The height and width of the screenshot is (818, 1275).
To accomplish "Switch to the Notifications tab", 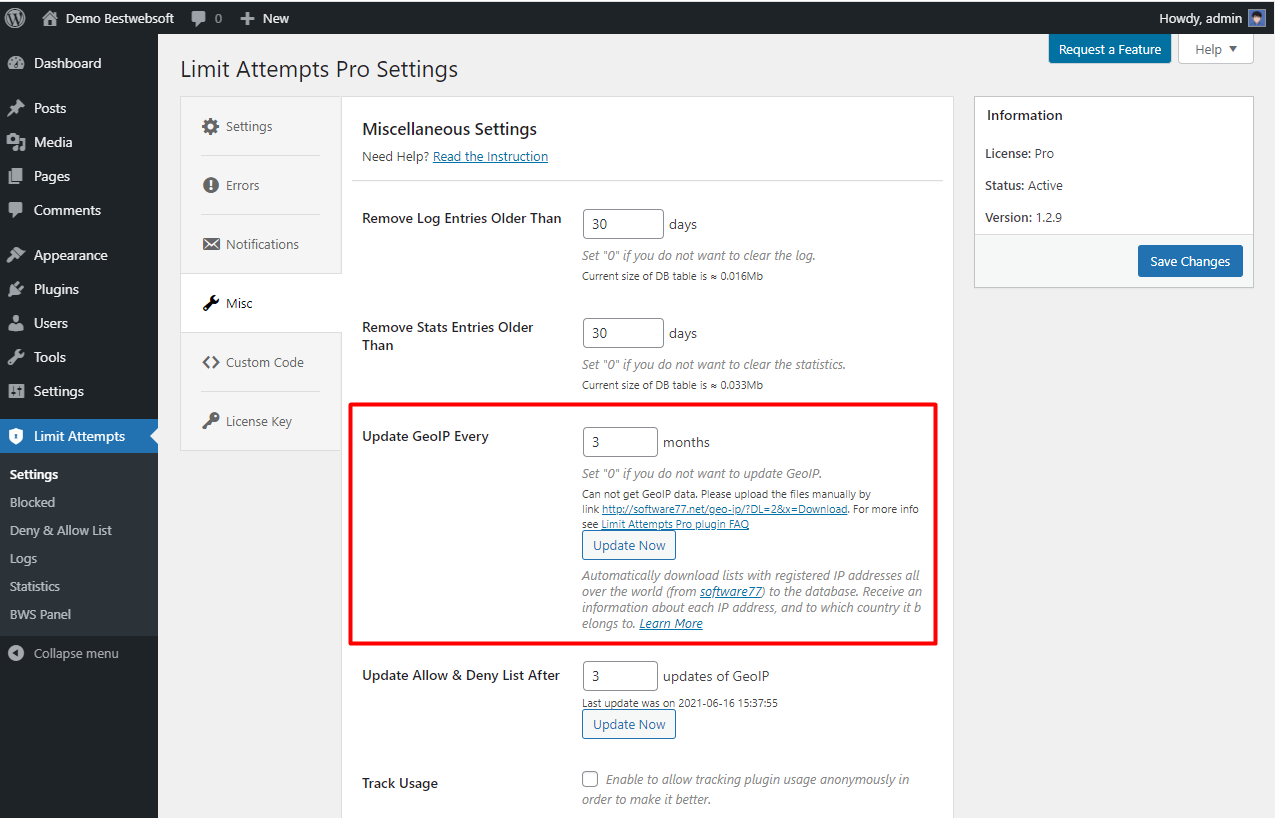I will click(x=260, y=244).
